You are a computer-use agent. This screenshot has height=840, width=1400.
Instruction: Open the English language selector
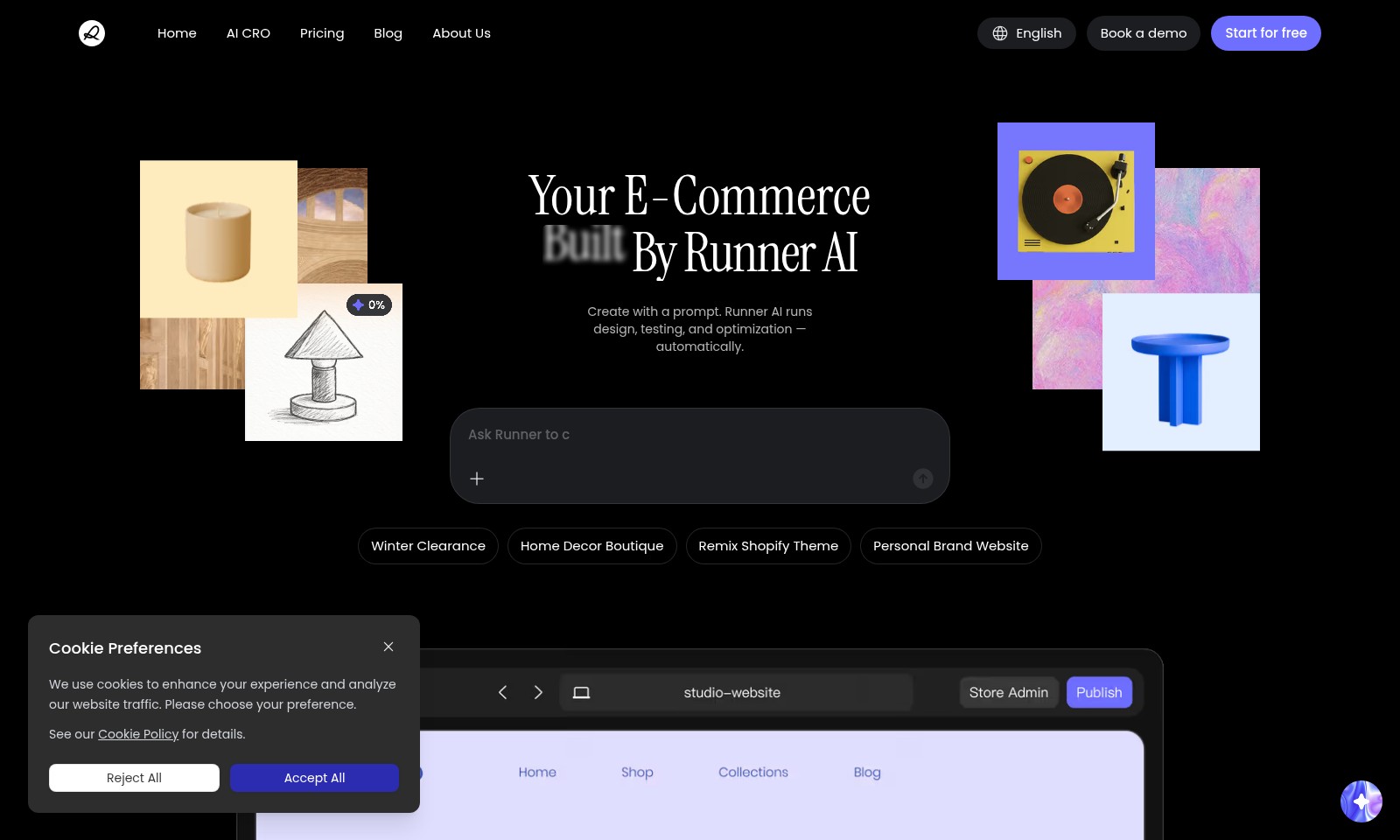tap(1026, 33)
